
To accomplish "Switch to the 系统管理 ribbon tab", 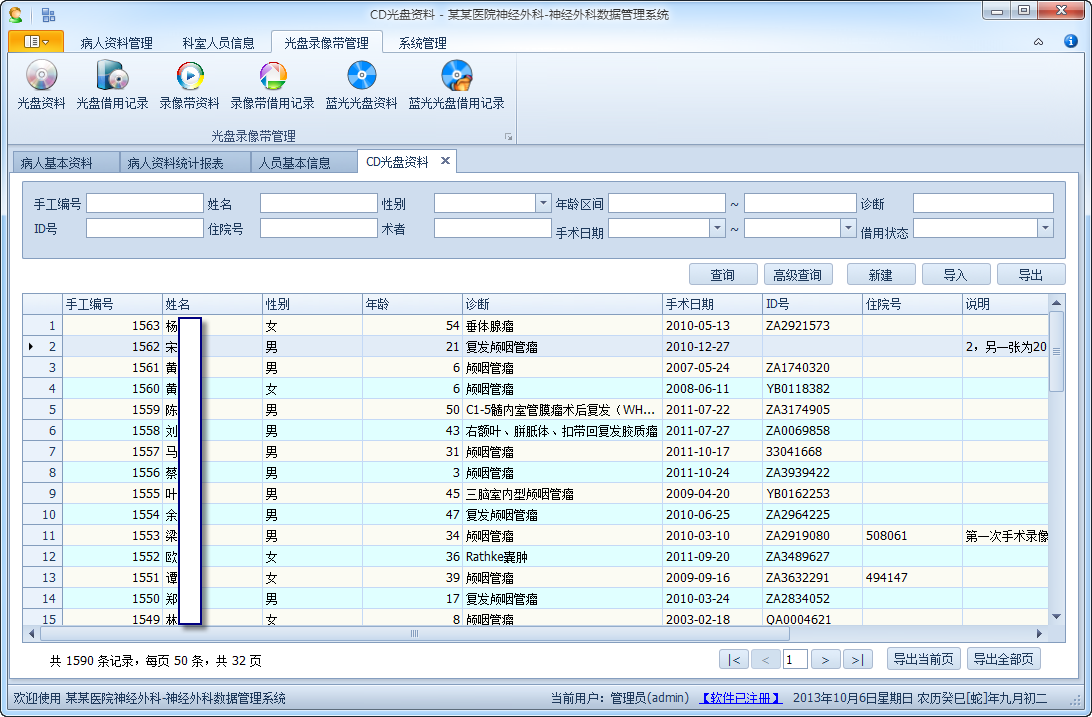I will [422, 43].
